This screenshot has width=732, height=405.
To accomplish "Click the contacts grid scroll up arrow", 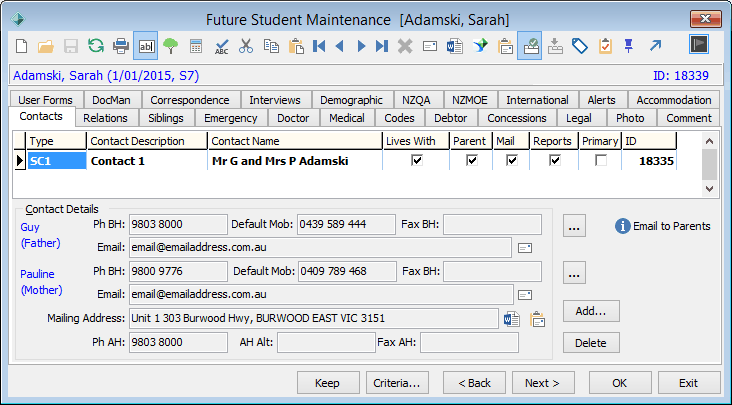I will (710, 141).
